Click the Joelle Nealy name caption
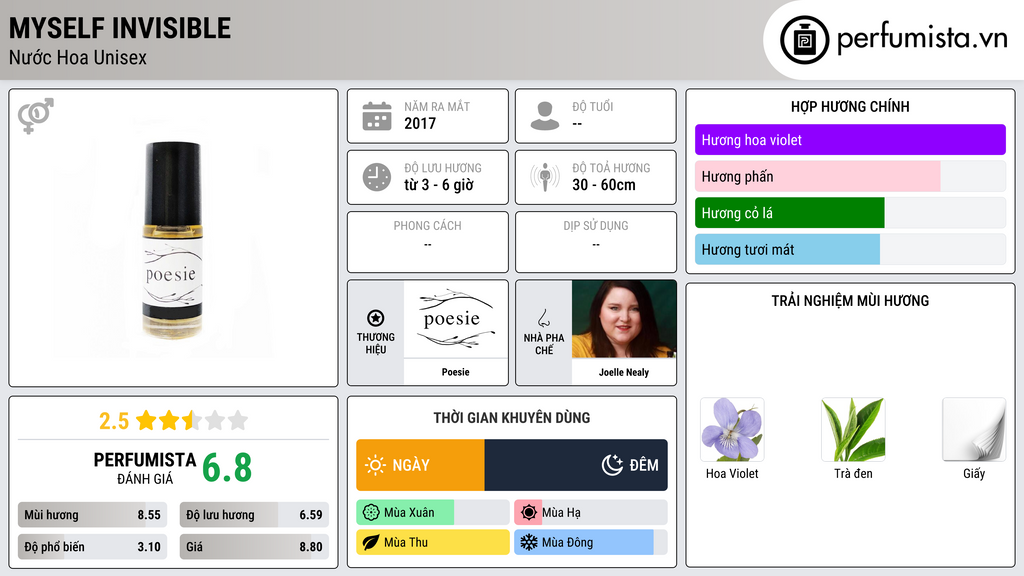This screenshot has width=1024, height=576. click(x=624, y=372)
